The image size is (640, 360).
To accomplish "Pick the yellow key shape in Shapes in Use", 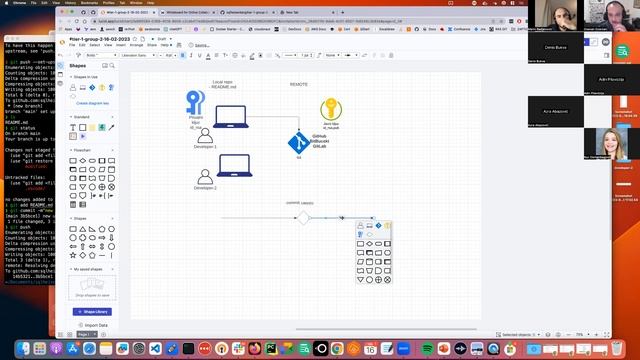I will click(x=102, y=87).
